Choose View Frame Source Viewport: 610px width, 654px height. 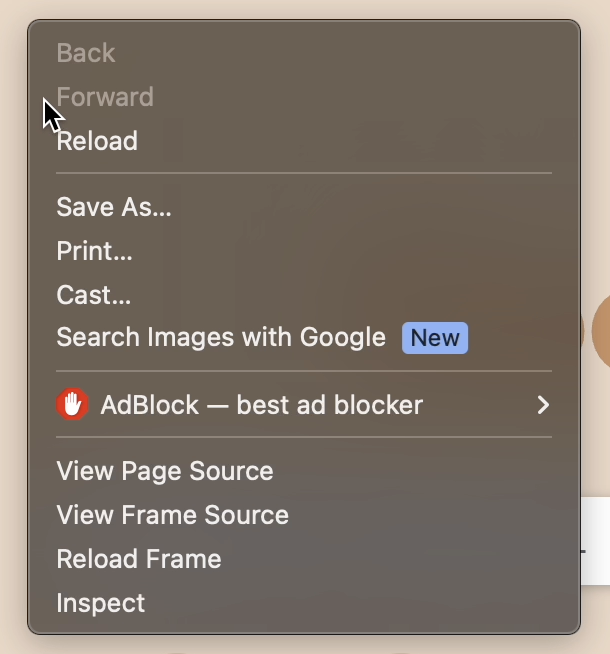pos(173,515)
